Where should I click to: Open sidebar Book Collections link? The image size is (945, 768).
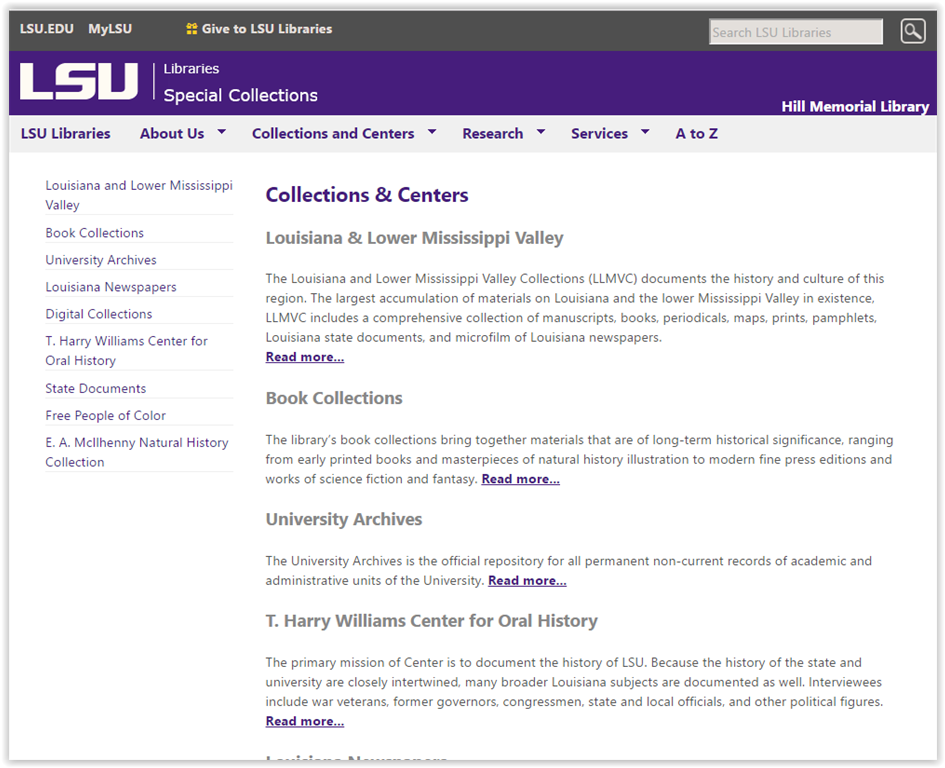(x=95, y=233)
